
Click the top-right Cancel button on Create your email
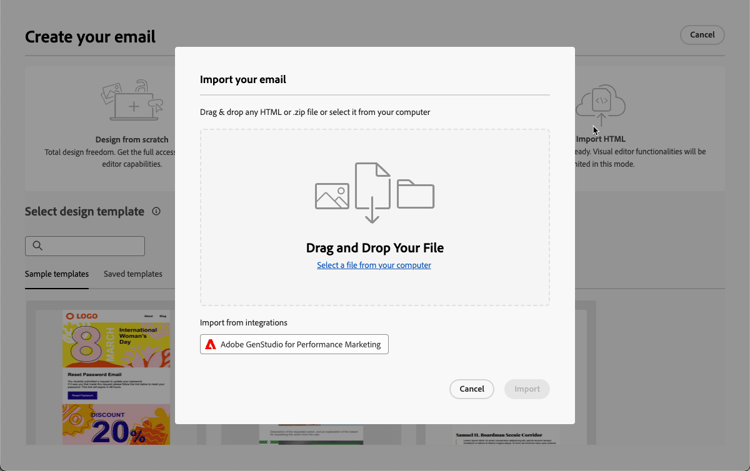click(x=702, y=35)
